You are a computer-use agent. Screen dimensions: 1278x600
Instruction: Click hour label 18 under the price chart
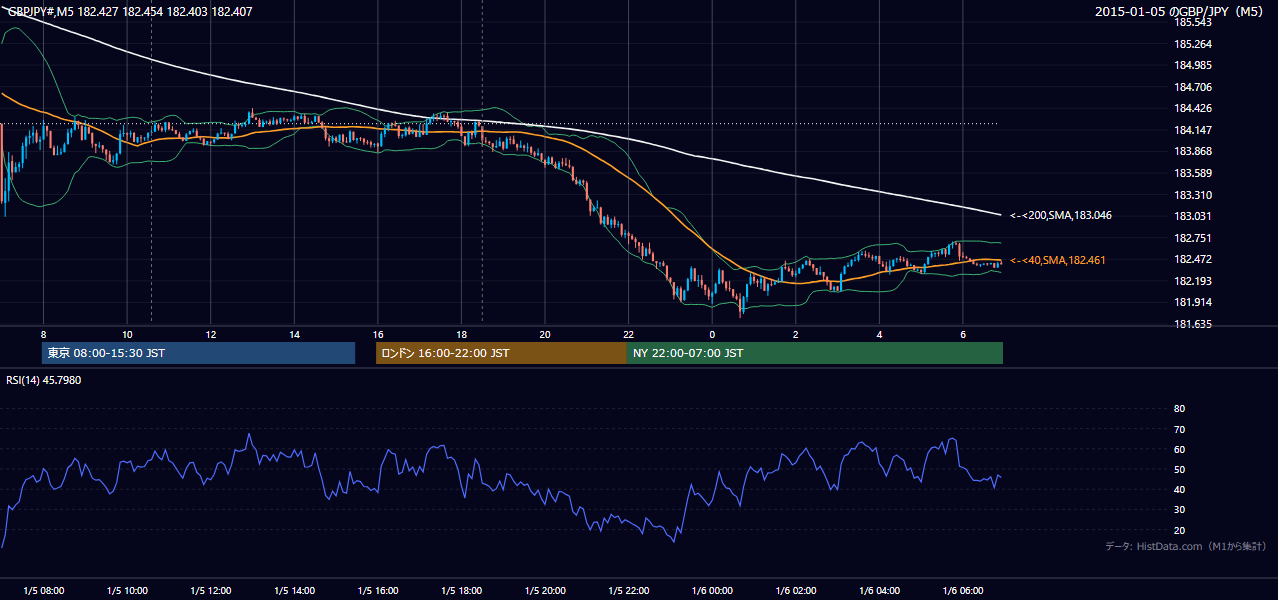[x=462, y=334]
